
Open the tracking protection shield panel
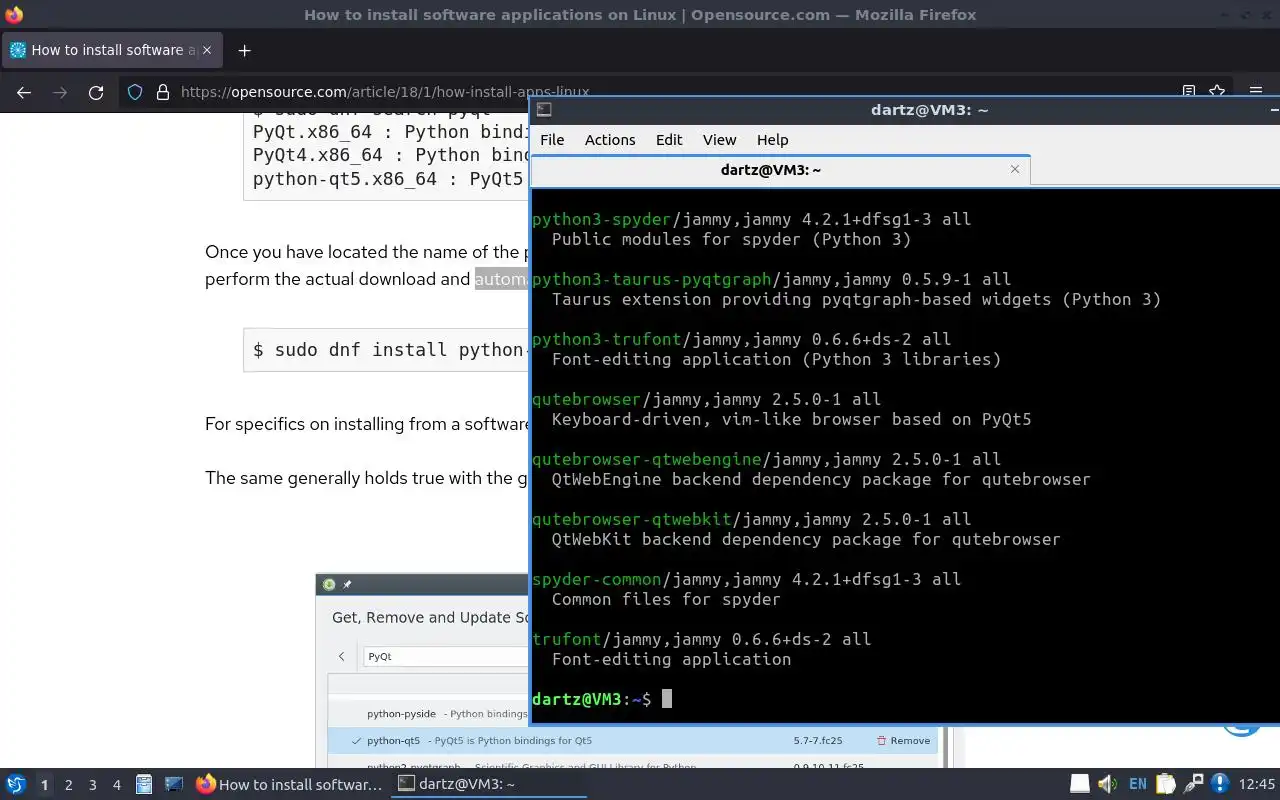(x=136, y=92)
